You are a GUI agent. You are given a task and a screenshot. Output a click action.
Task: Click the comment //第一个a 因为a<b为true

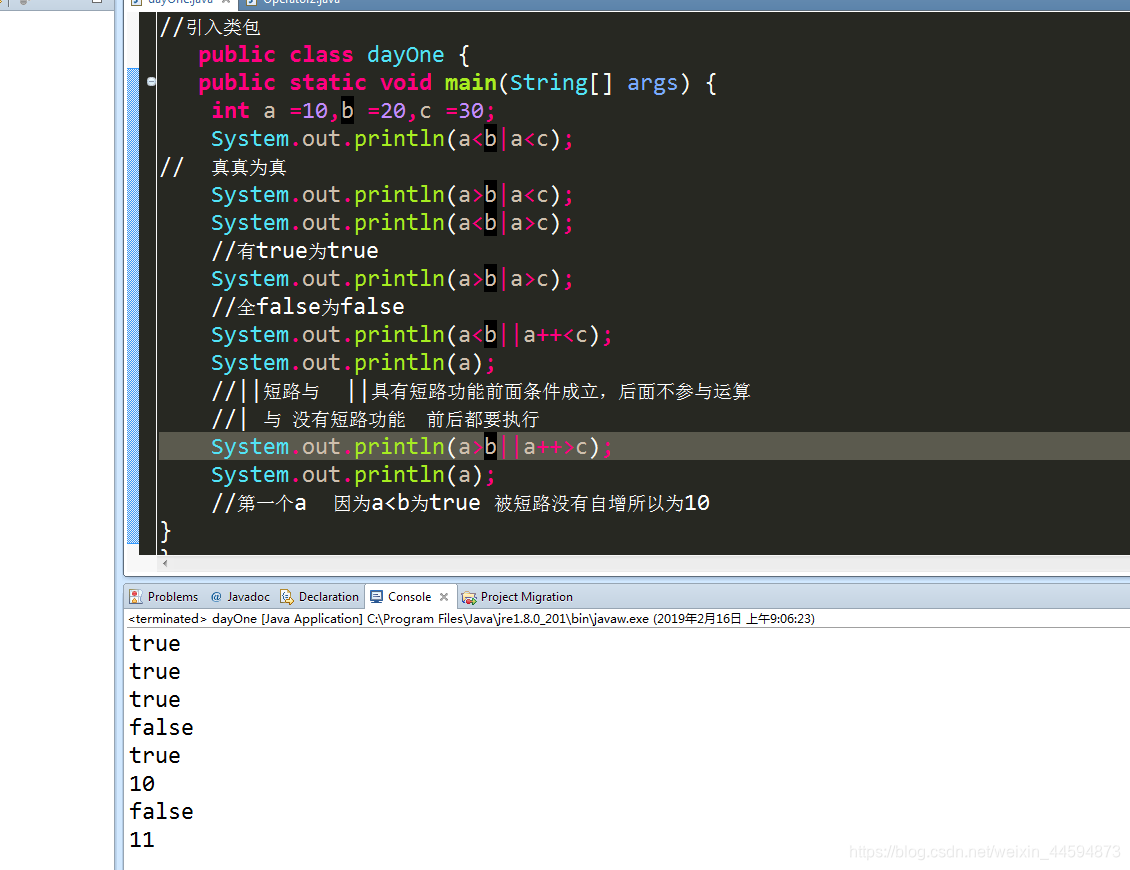(x=460, y=503)
